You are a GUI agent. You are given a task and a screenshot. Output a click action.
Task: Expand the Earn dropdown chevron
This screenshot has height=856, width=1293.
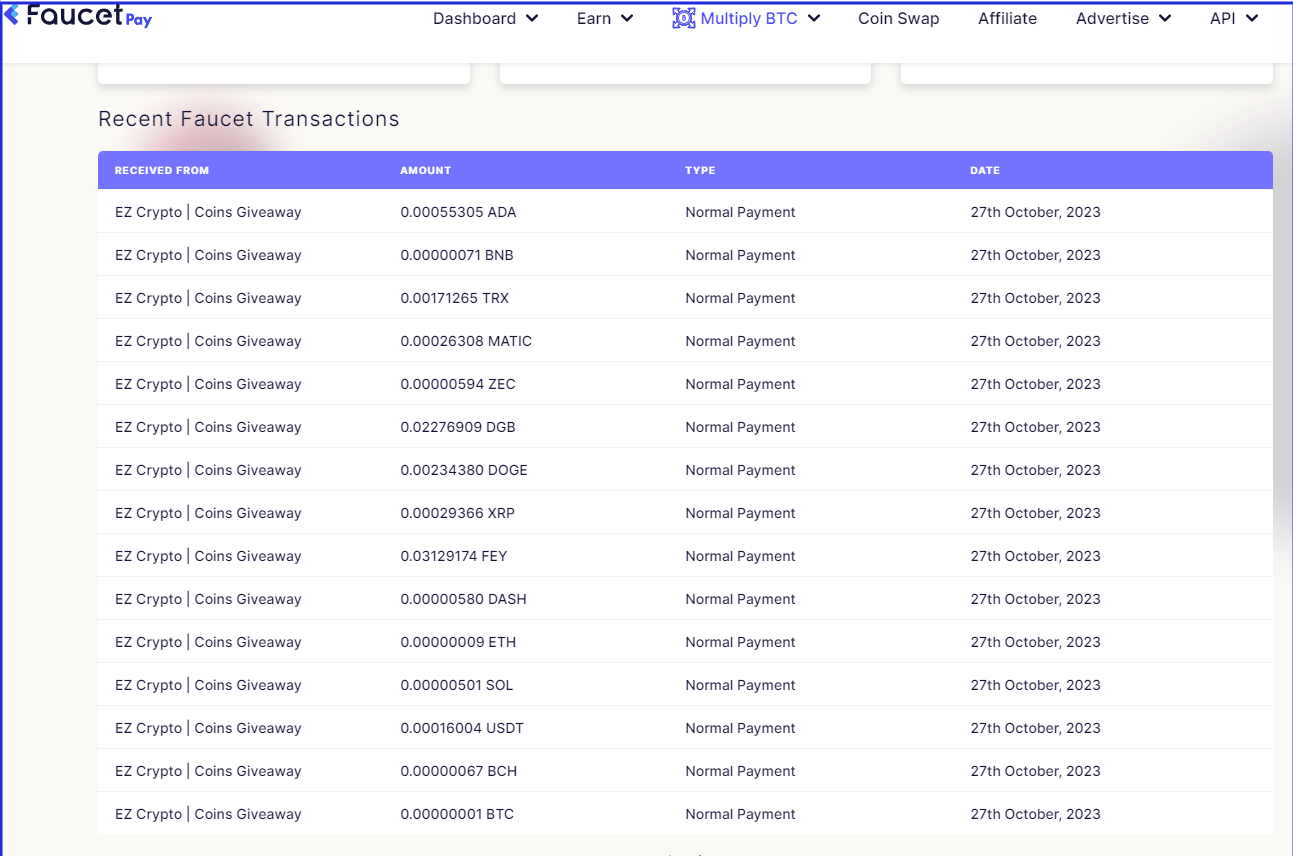pyautogui.click(x=626, y=18)
